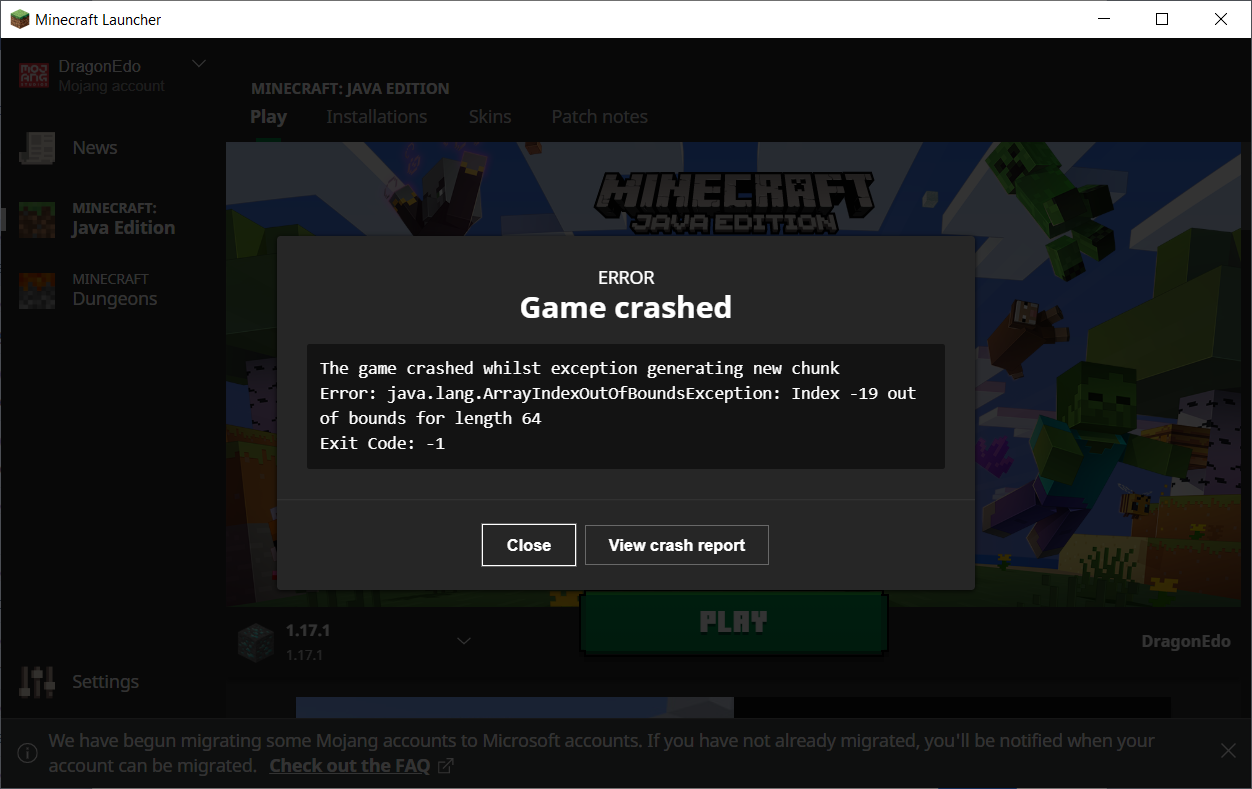Click the News newspaper icon
The image size is (1252, 789).
coord(37,148)
